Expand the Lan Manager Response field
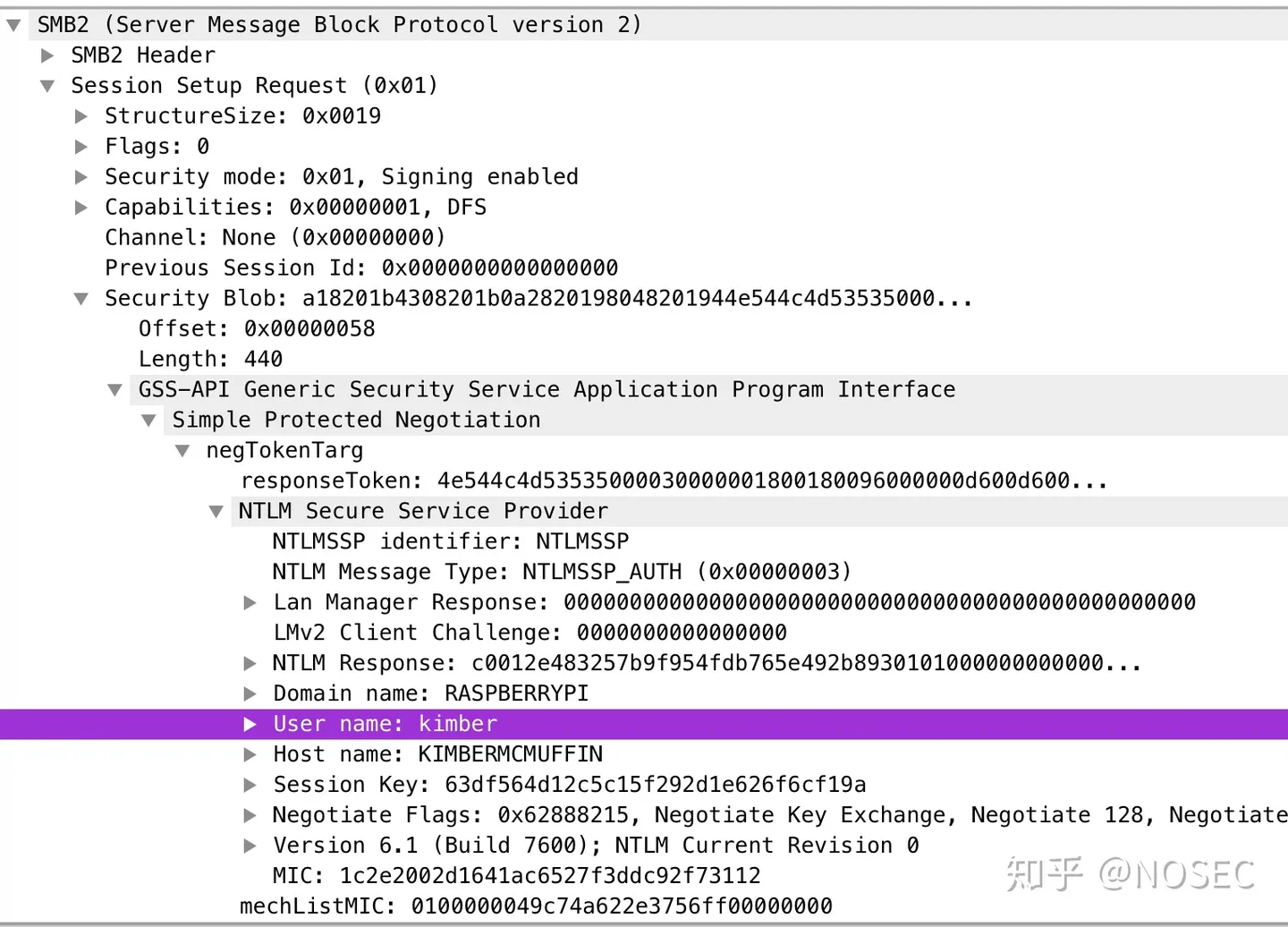 (250, 603)
